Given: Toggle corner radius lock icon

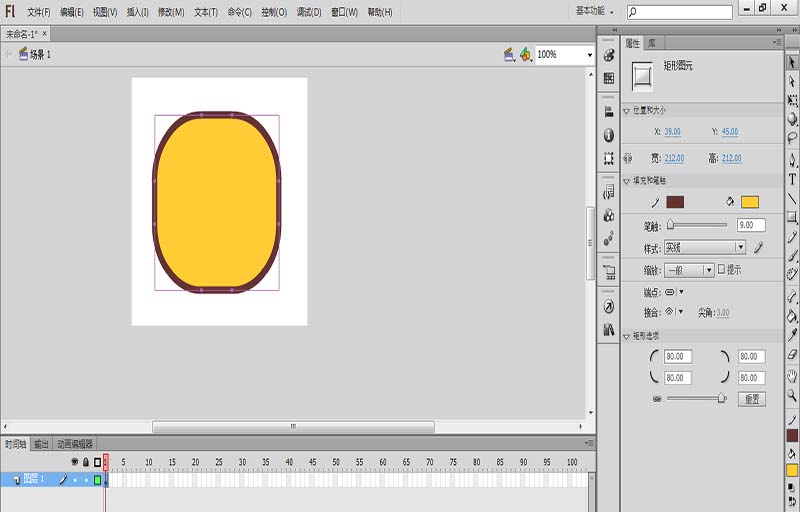Looking at the screenshot, I should tap(657, 399).
